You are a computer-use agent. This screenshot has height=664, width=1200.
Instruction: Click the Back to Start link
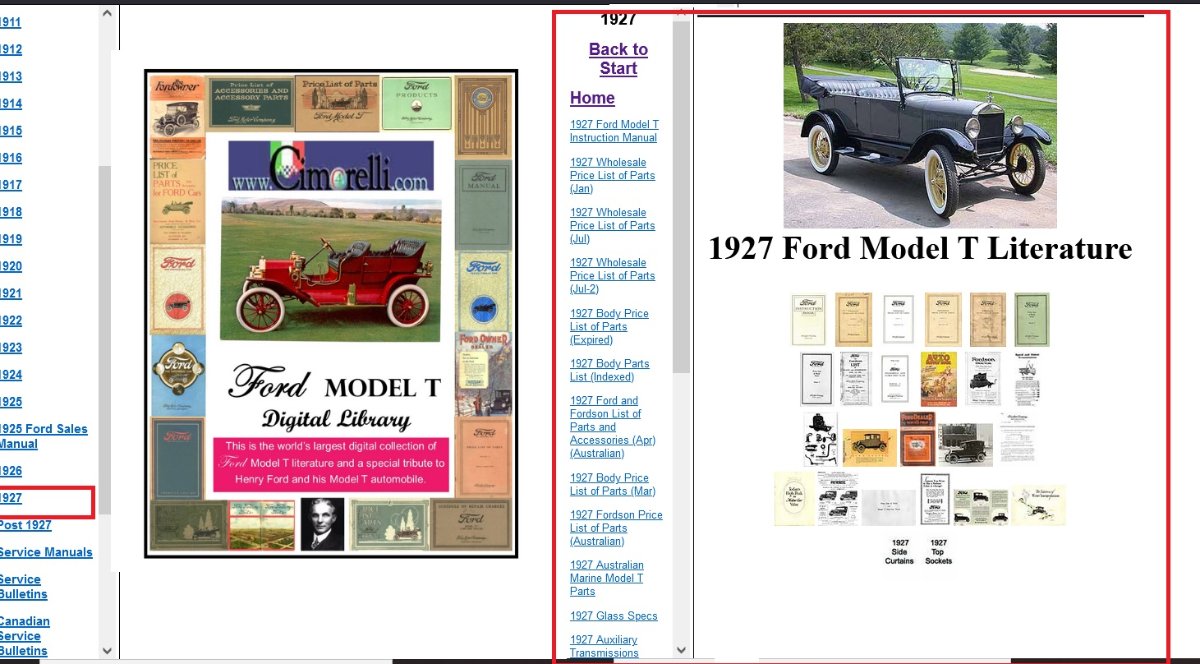618,59
